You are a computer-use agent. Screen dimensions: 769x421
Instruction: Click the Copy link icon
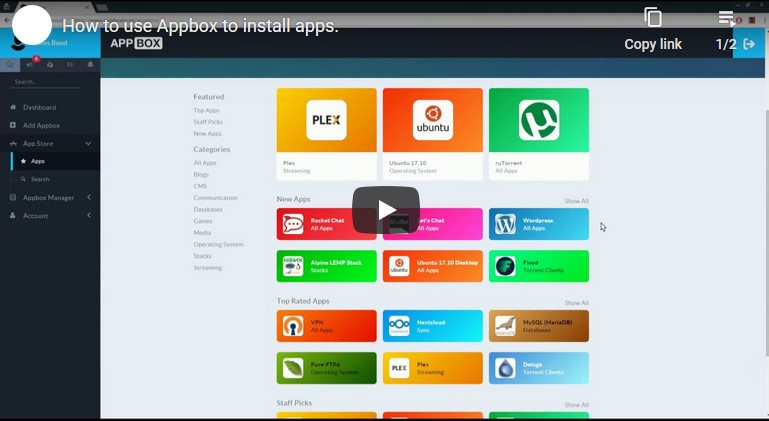[x=653, y=18]
